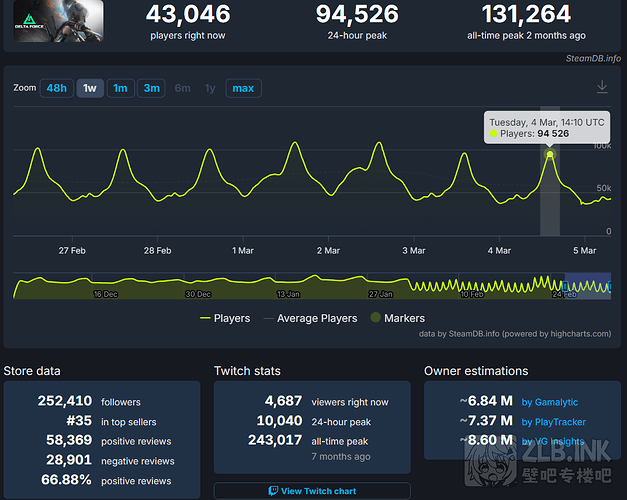Open the by PlayTracker link
627x500 pixels.
click(x=553, y=422)
